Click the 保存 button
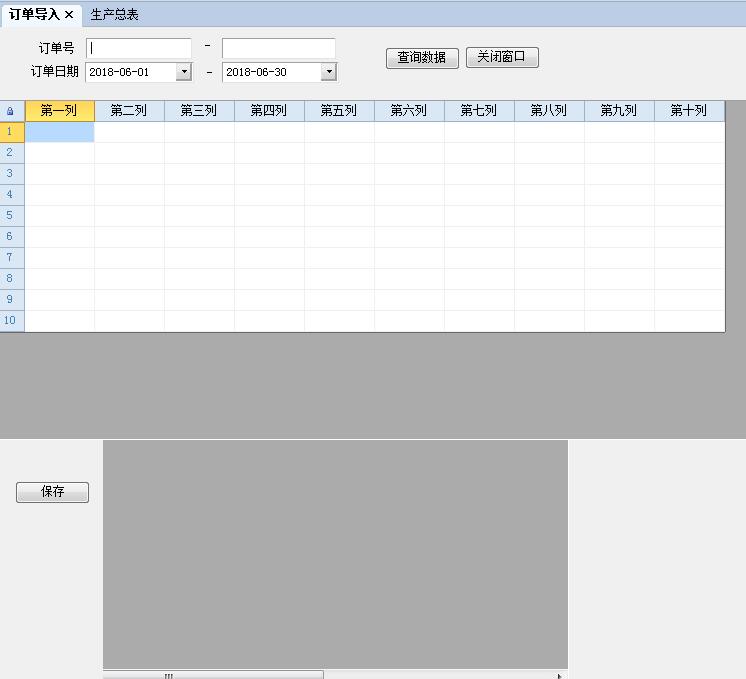746x679 pixels. tap(52, 492)
